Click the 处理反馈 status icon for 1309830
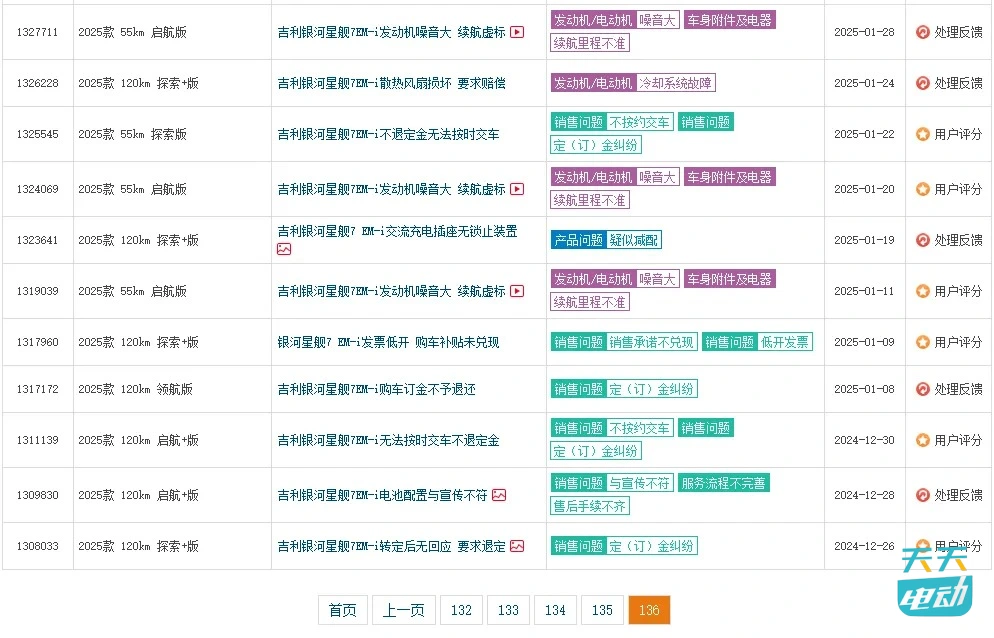 922,495
